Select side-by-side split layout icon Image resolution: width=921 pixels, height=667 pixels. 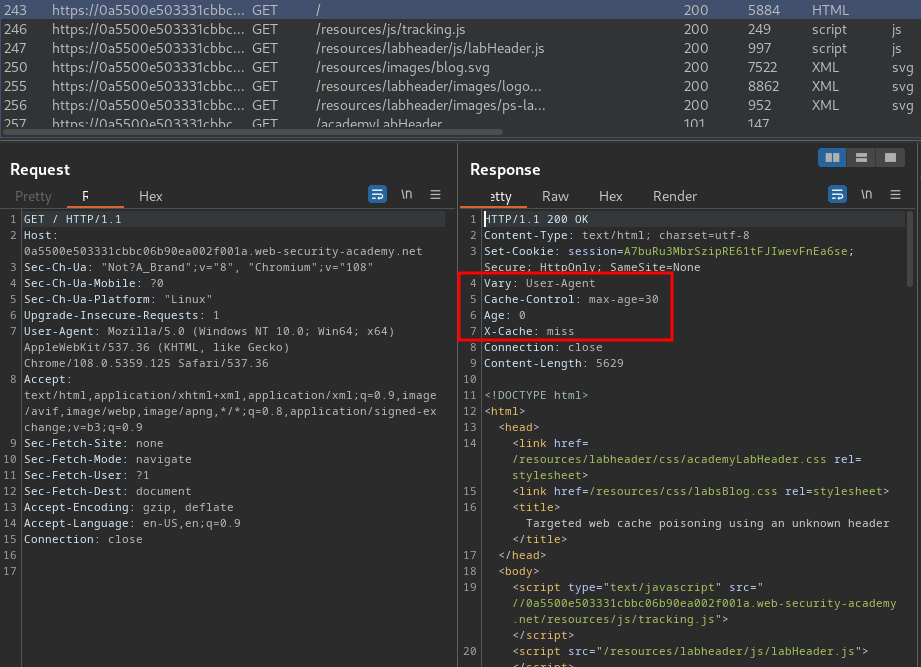click(x=832, y=157)
